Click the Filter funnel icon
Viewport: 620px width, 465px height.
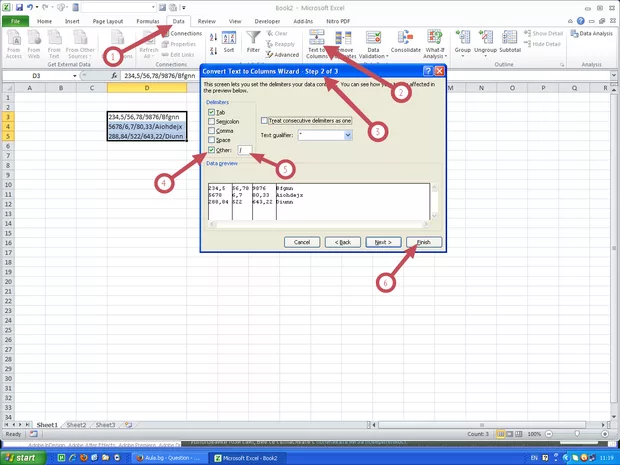coord(254,40)
